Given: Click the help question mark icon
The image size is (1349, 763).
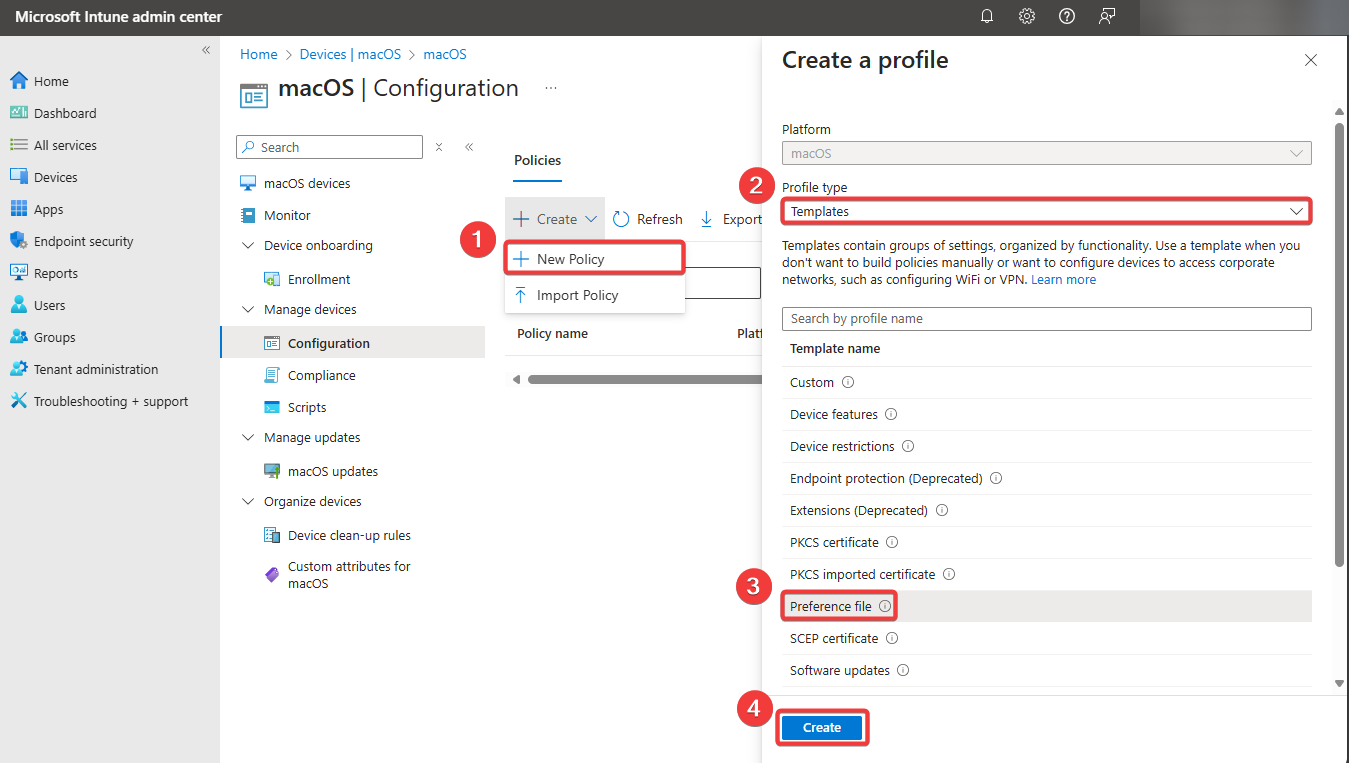Looking at the screenshot, I should coord(1067,16).
